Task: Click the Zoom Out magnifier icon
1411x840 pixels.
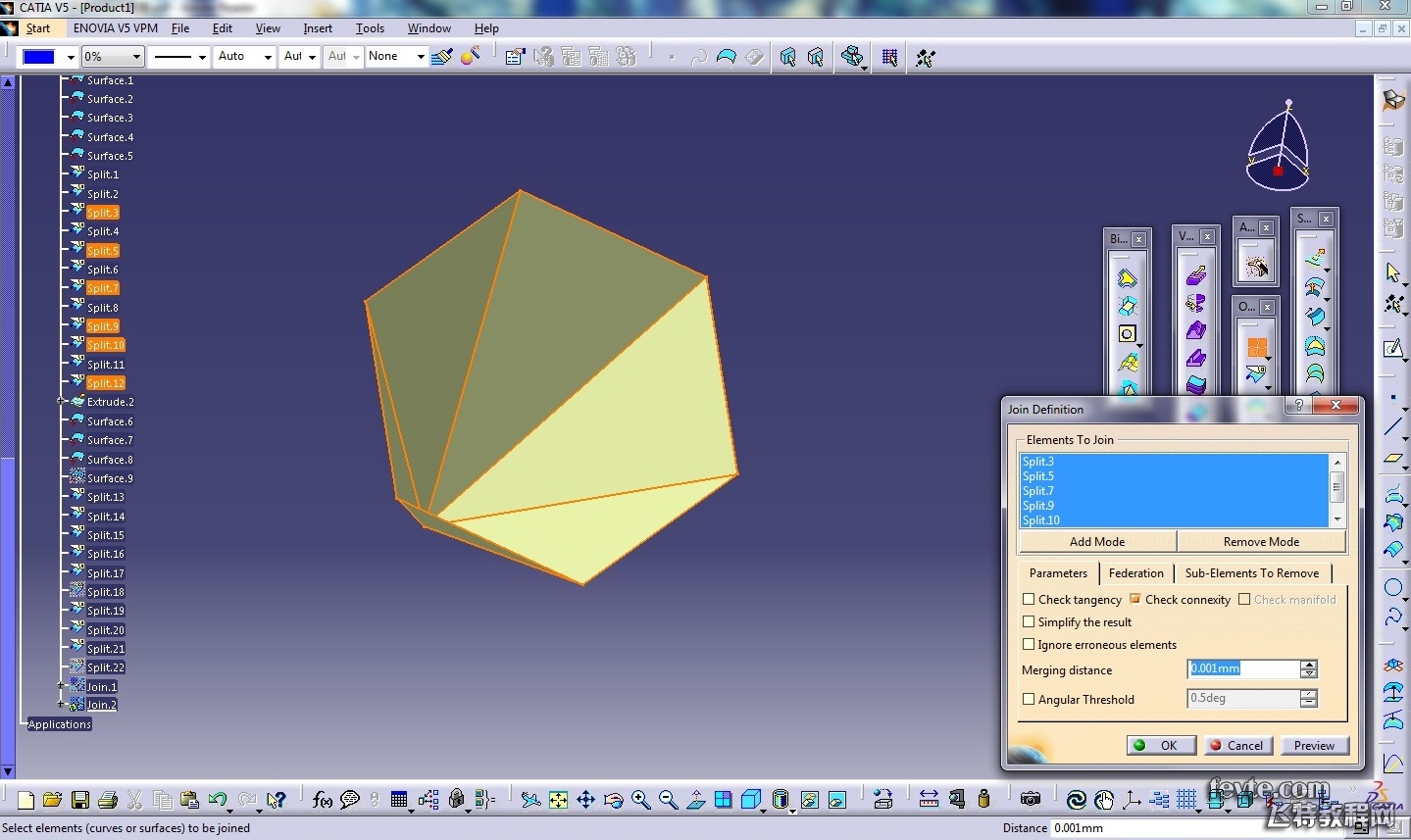Action: [668, 800]
